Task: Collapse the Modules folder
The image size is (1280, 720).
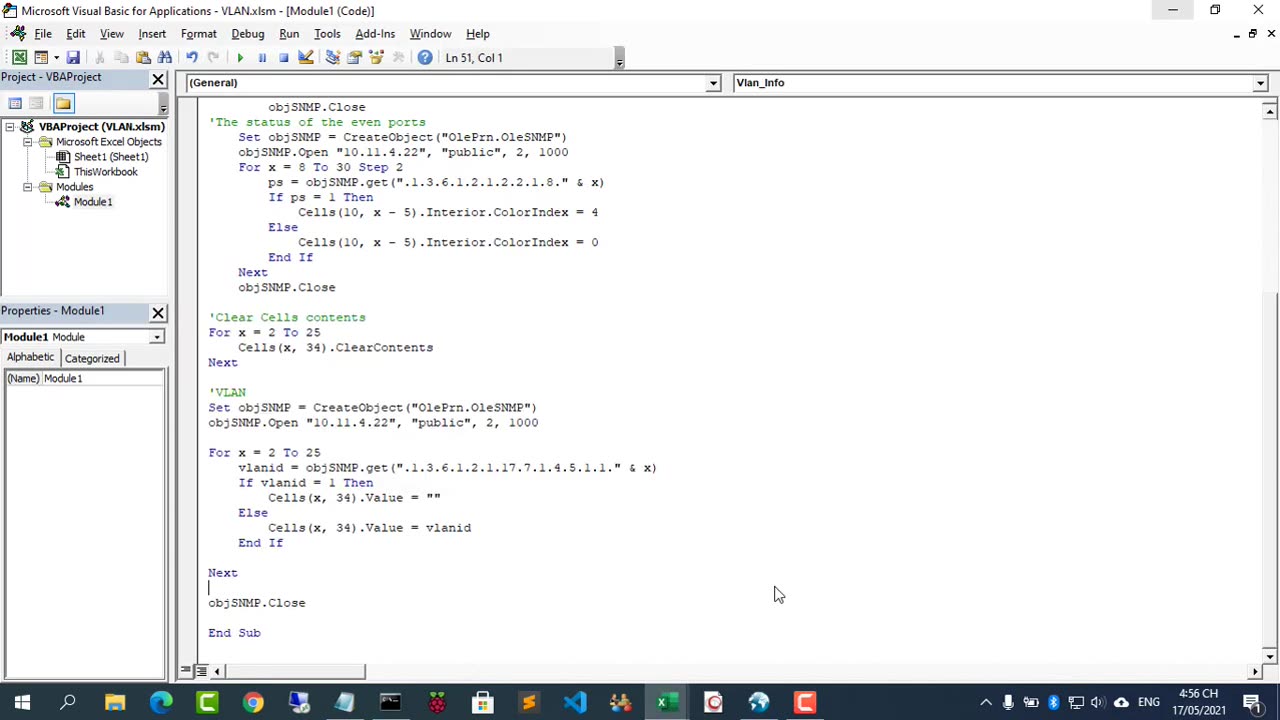Action: coord(29,187)
